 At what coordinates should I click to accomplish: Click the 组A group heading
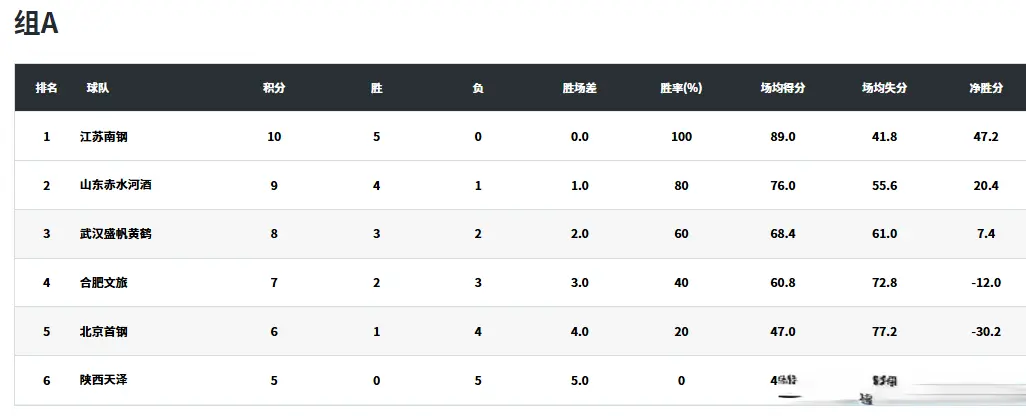click(36, 25)
